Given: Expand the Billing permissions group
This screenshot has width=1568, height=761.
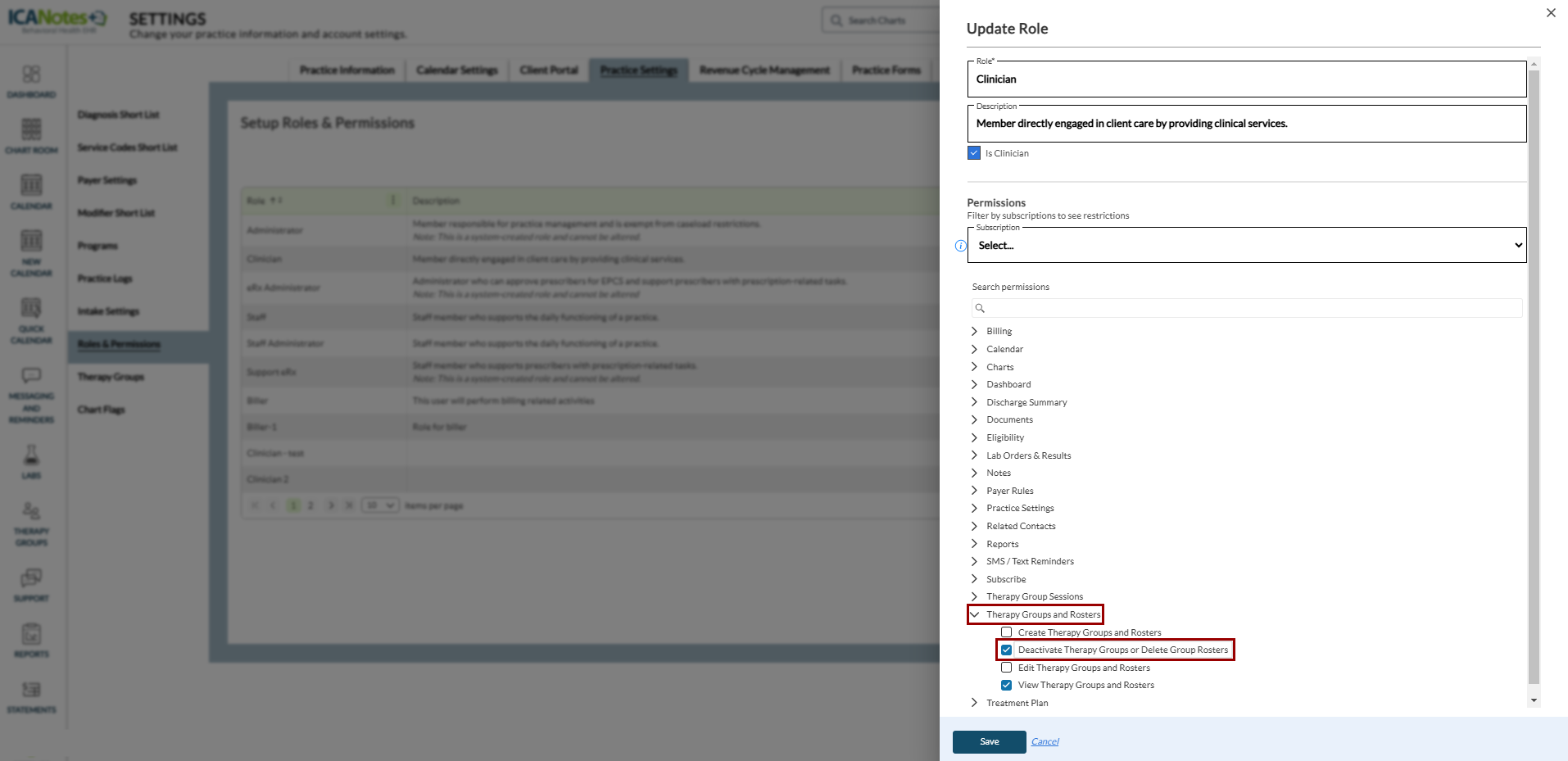Looking at the screenshot, I should [974, 331].
